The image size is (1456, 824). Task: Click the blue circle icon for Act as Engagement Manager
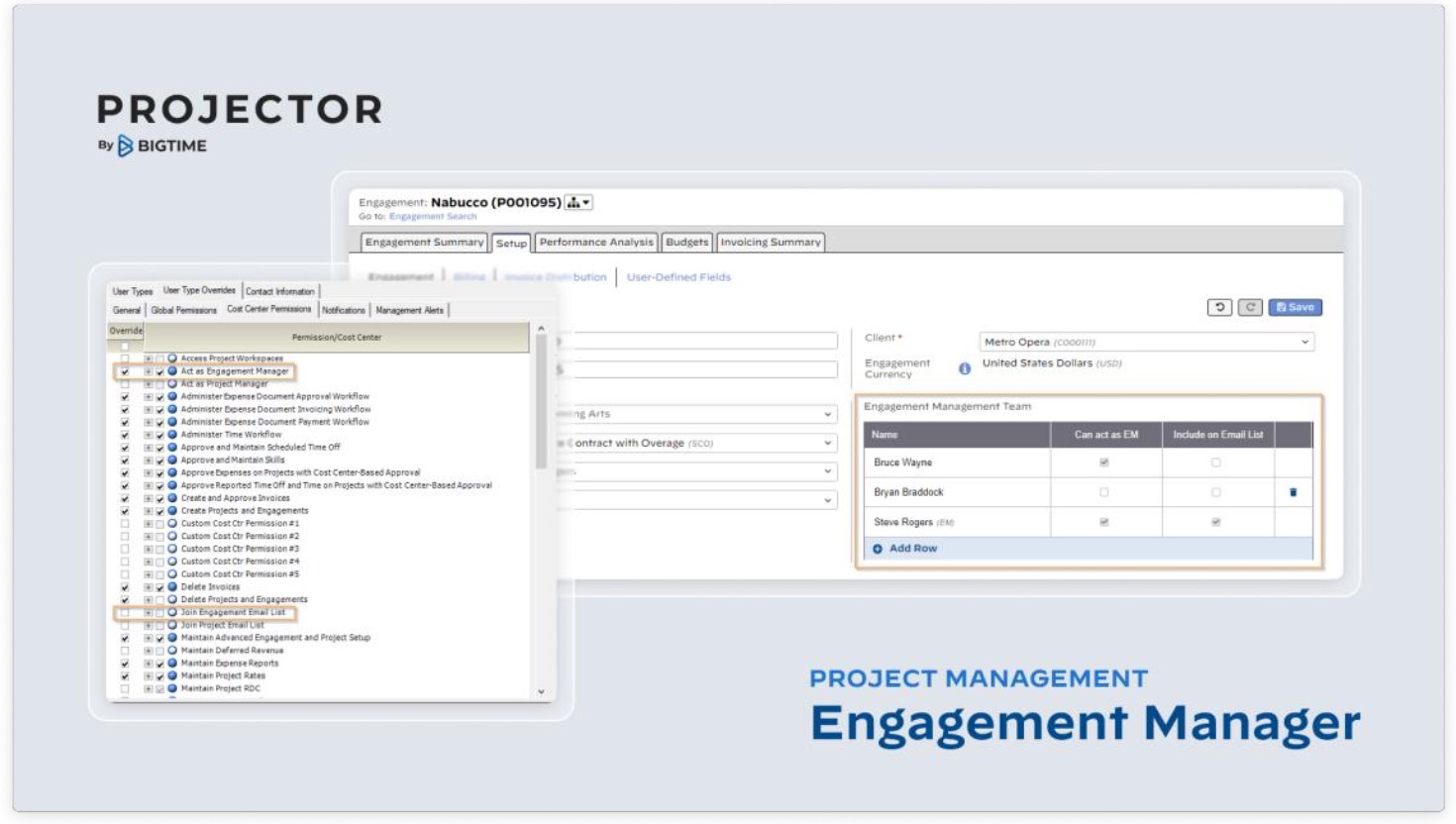[172, 371]
